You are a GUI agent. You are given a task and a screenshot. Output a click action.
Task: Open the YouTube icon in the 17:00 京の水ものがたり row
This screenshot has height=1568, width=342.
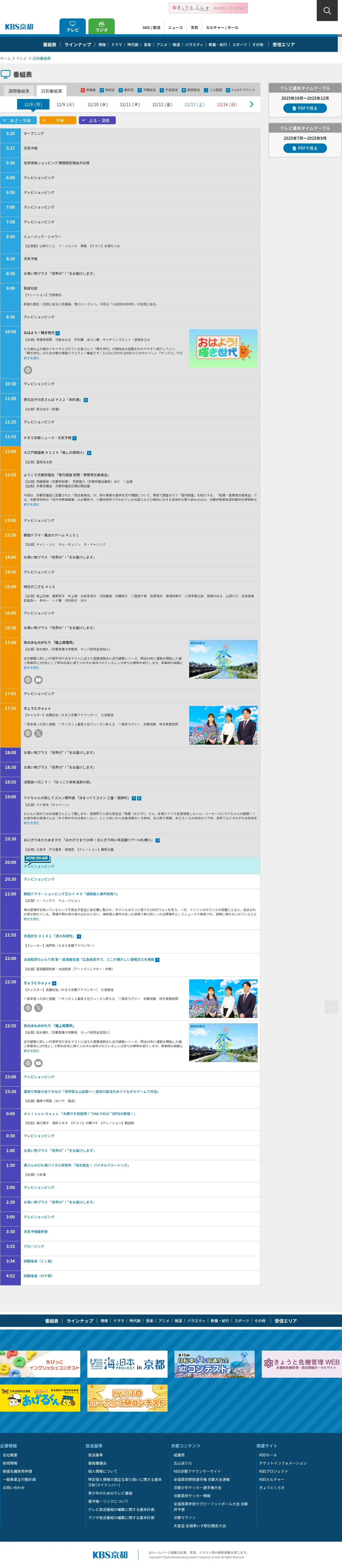click(38, 680)
